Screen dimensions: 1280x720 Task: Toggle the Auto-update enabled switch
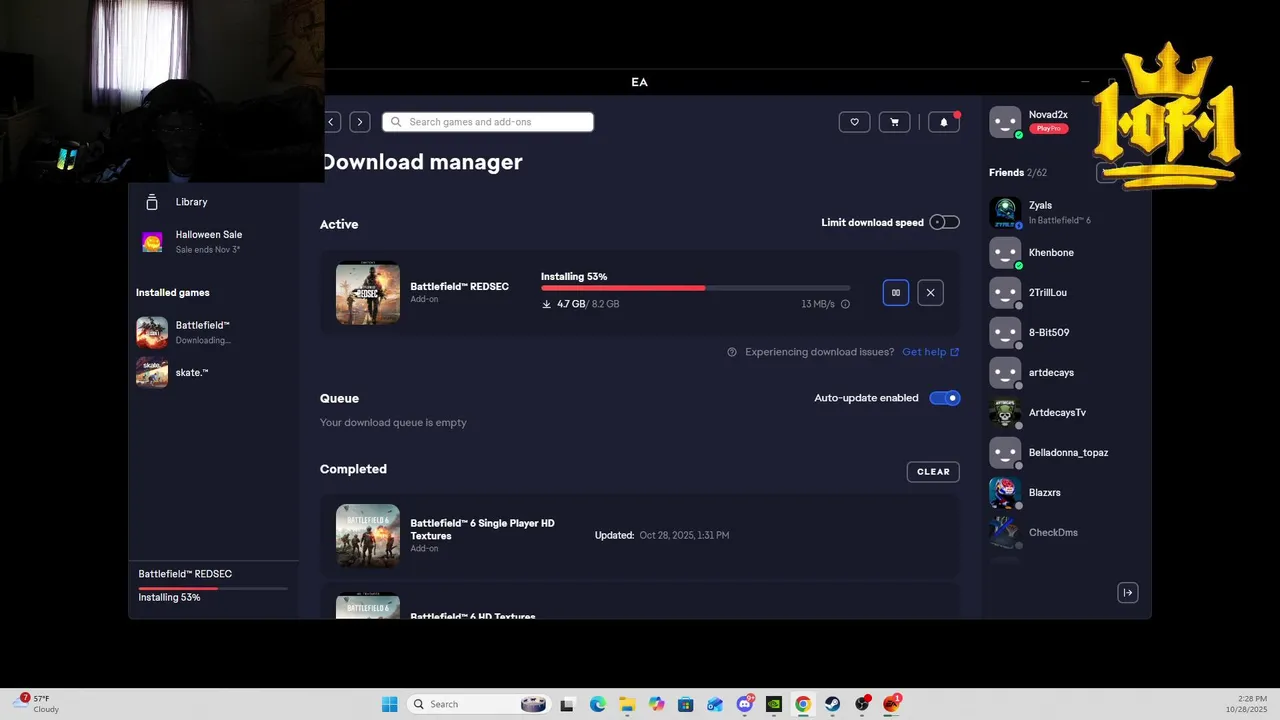944,398
